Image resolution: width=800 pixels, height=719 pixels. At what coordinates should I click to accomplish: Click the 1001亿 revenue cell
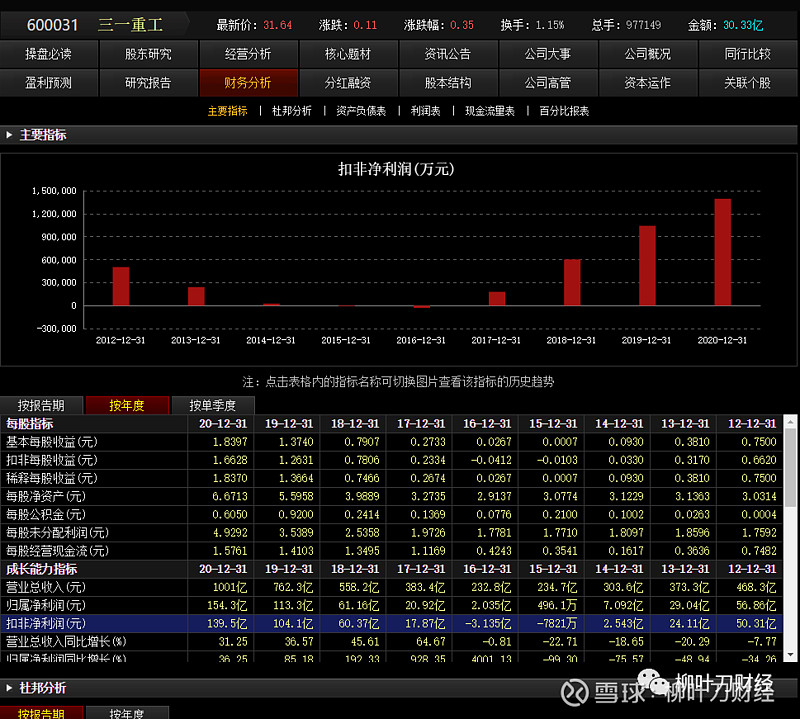pyautogui.click(x=230, y=587)
